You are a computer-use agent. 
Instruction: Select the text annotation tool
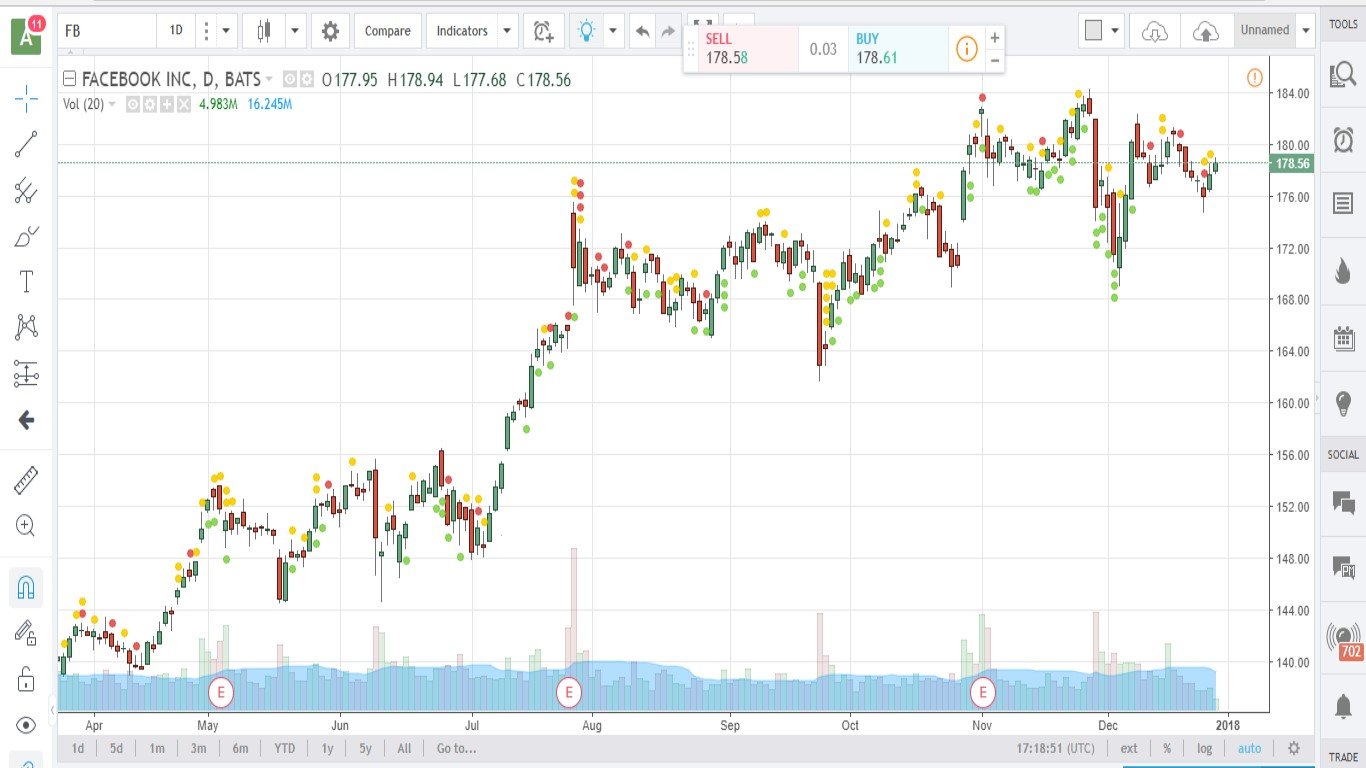point(27,282)
